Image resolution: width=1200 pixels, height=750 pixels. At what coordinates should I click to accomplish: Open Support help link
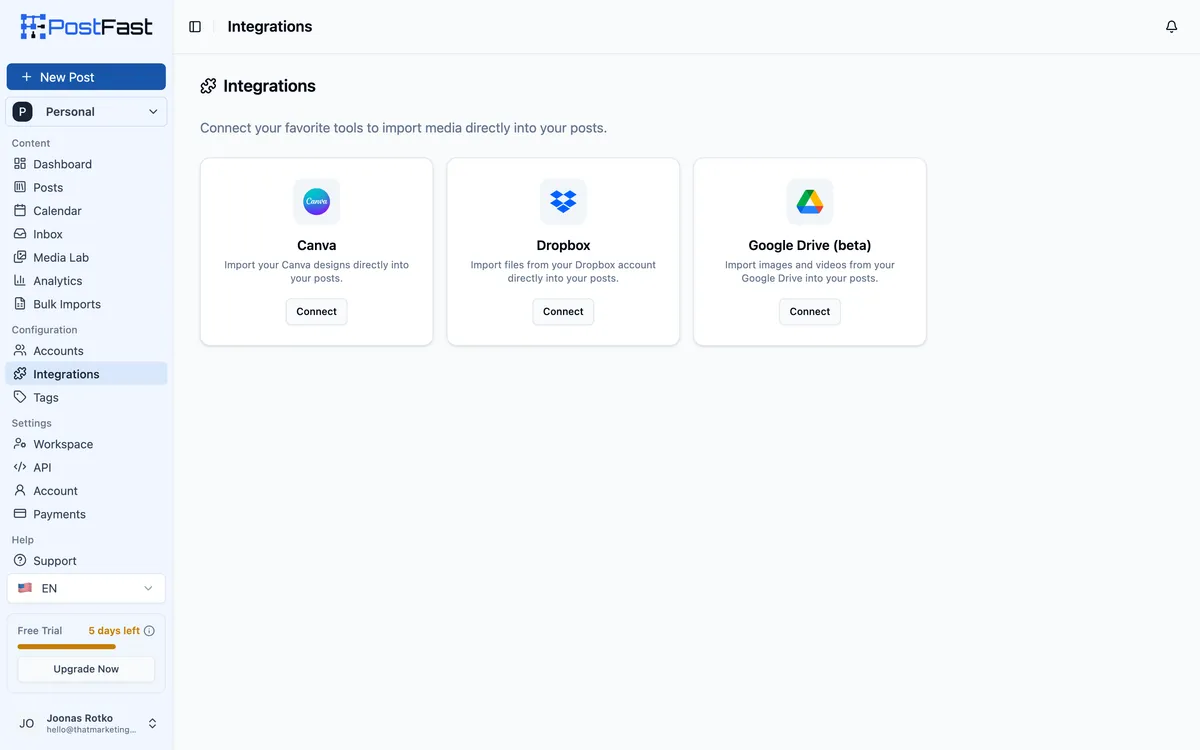(x=86, y=560)
